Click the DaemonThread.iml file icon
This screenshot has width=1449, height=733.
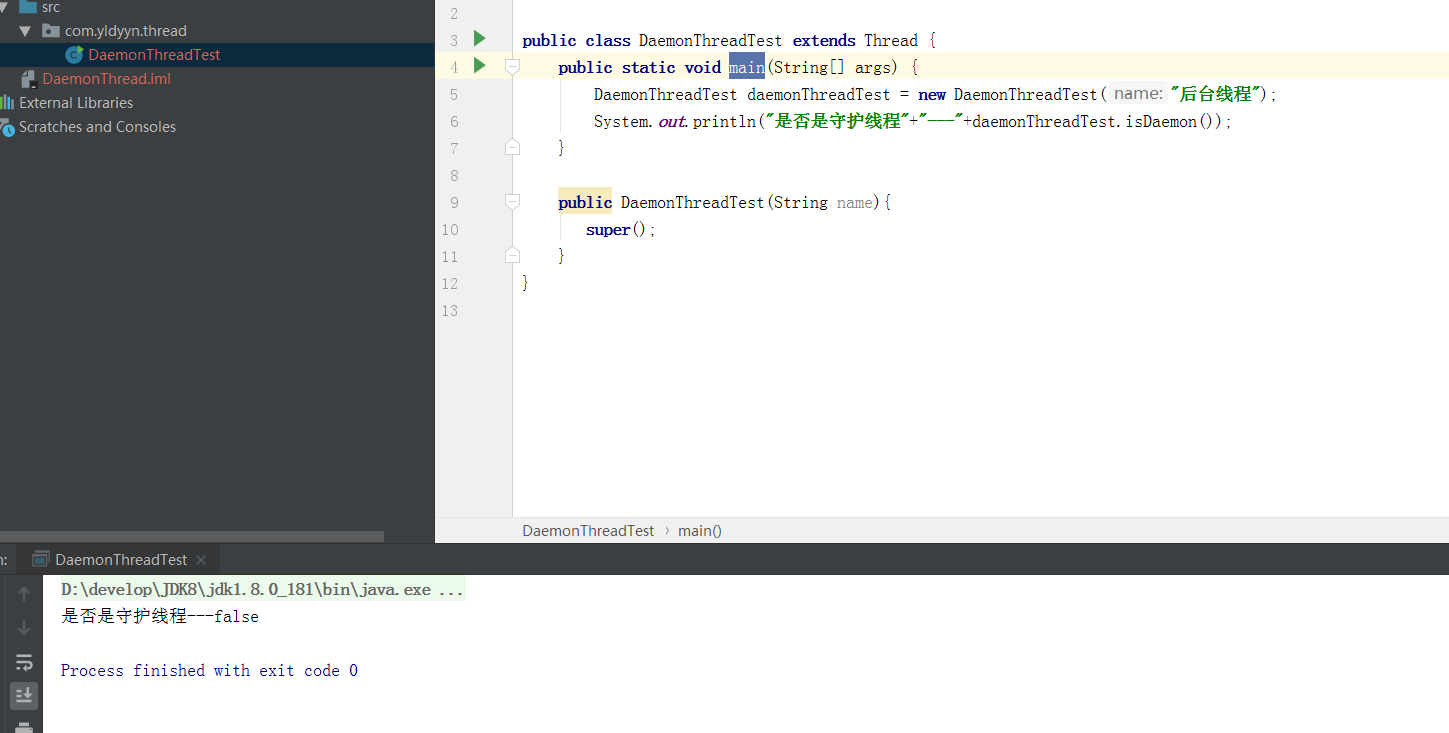point(28,79)
